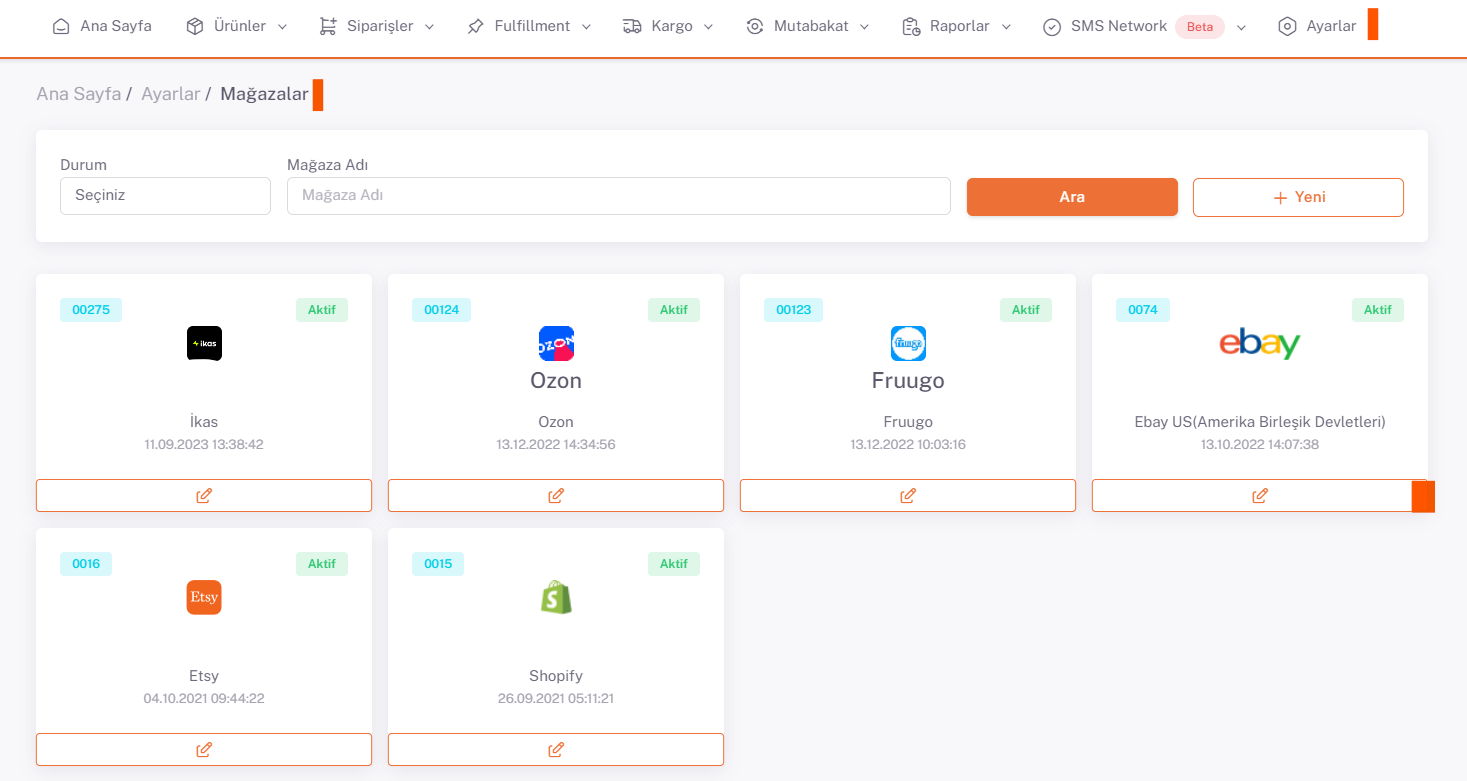Expand the SMS Network menu chevron
The image size is (1467, 781).
[x=1241, y=27]
